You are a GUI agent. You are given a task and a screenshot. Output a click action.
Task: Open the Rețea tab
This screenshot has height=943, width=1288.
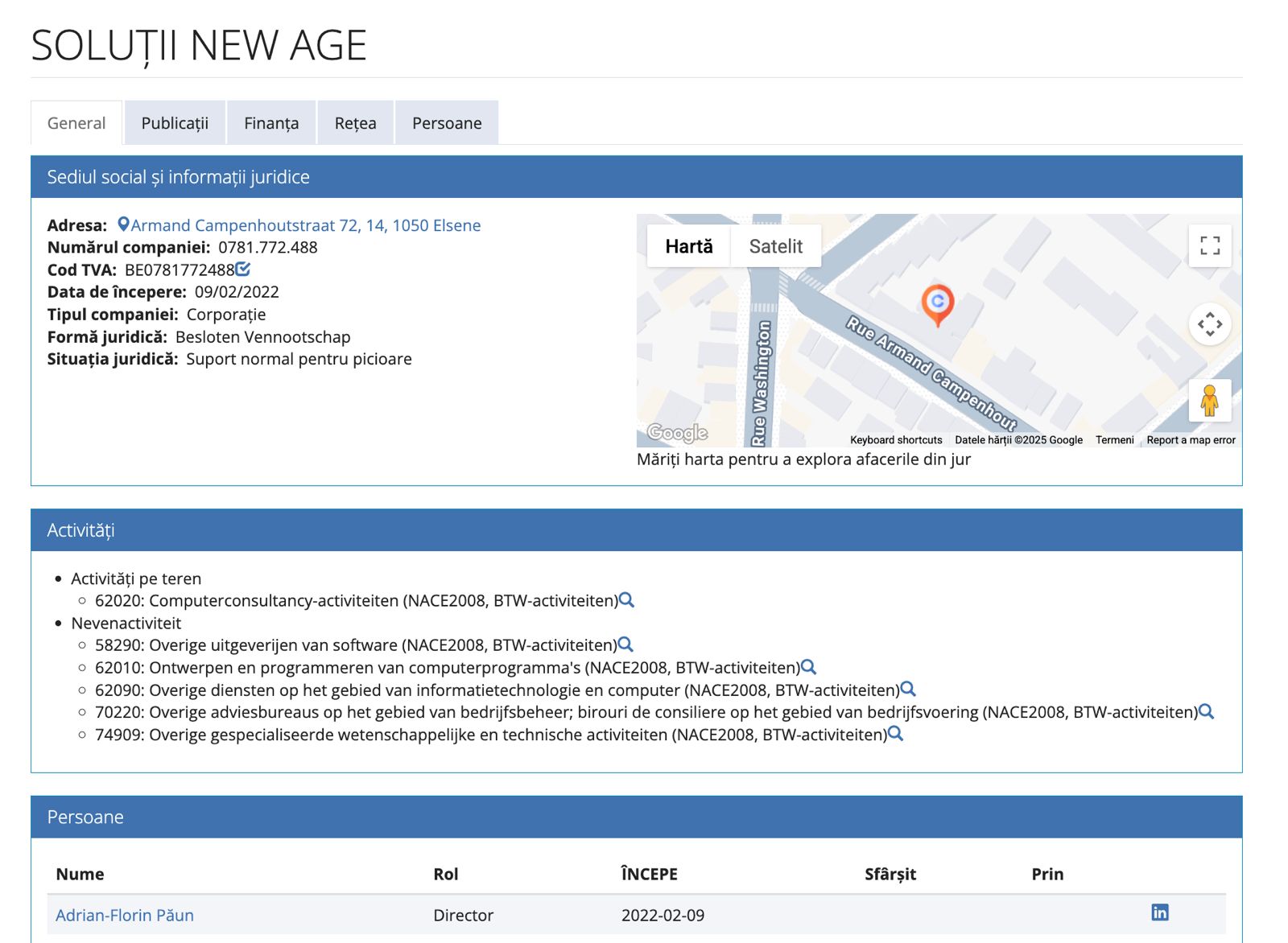355,123
